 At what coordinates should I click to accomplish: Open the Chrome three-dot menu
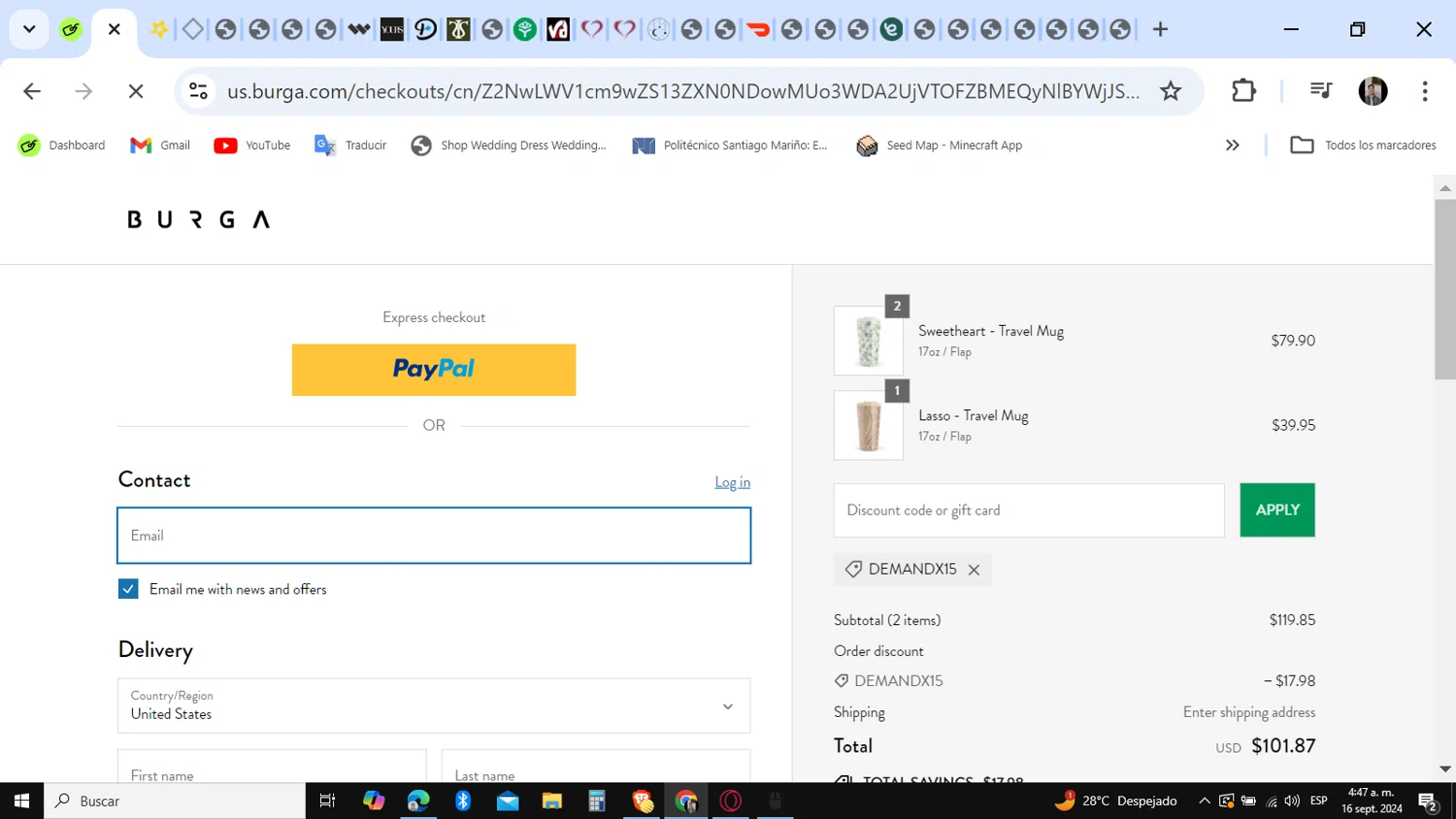pos(1424,91)
